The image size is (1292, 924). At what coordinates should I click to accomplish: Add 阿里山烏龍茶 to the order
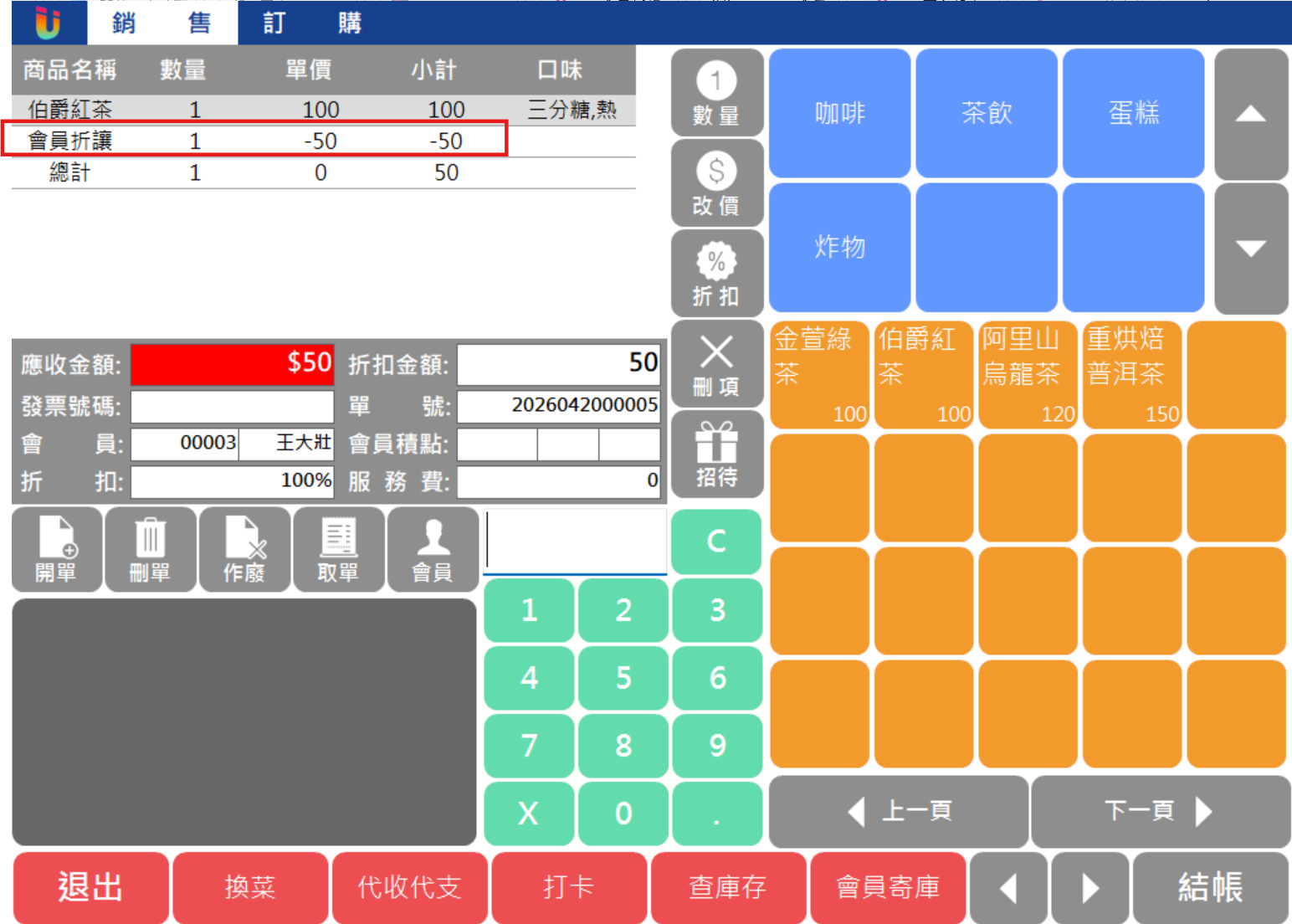[1028, 375]
